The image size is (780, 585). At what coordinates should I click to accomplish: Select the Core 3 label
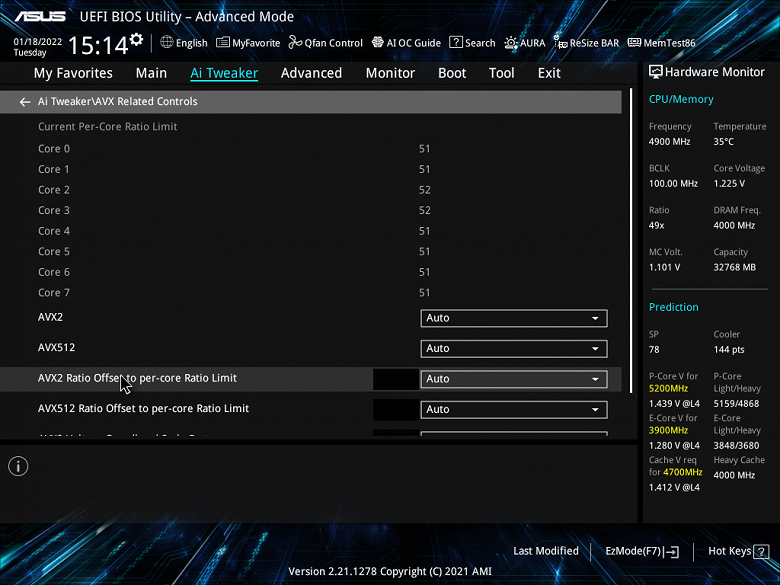tap(54, 210)
